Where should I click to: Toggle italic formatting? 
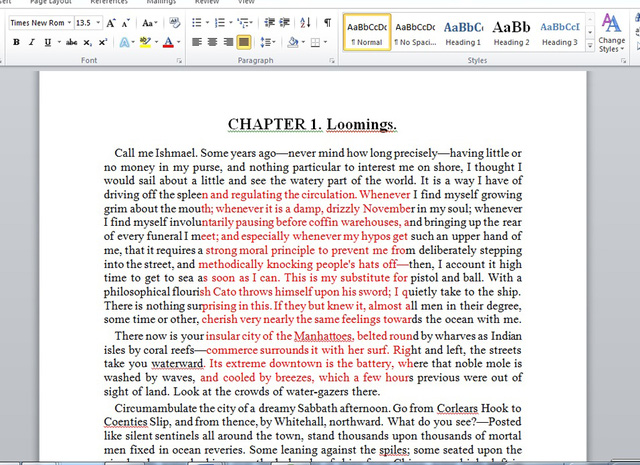tap(32, 42)
